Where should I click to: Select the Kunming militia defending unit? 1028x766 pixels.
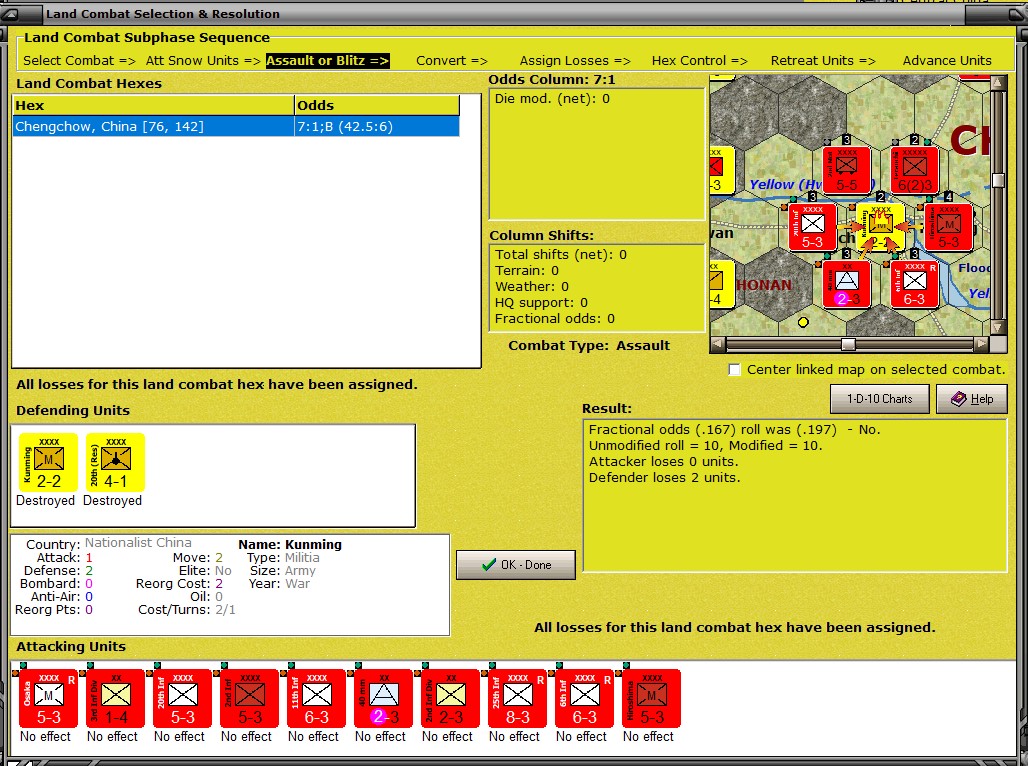[x=49, y=462]
